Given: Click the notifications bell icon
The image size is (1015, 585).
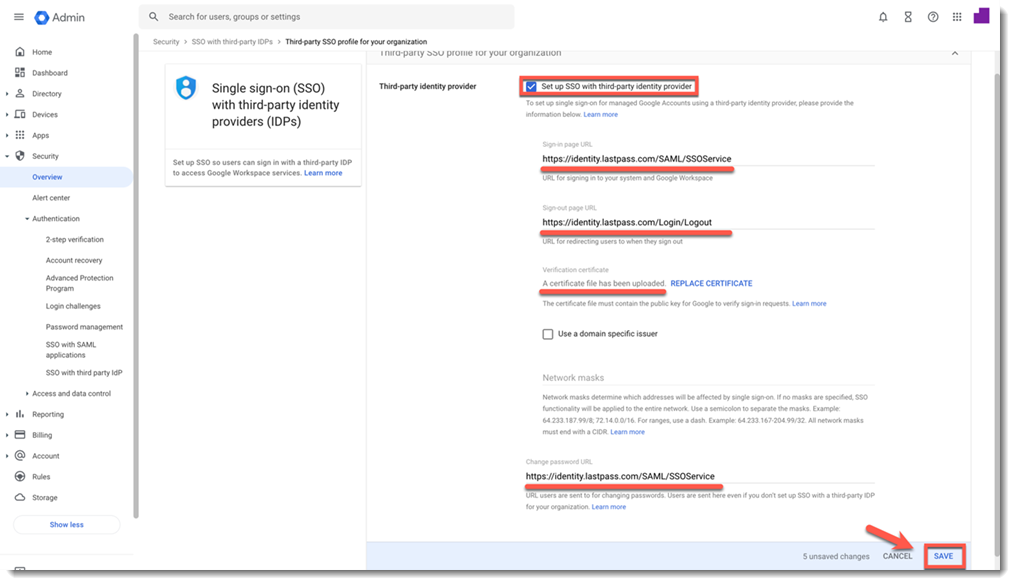Looking at the screenshot, I should tap(883, 17).
